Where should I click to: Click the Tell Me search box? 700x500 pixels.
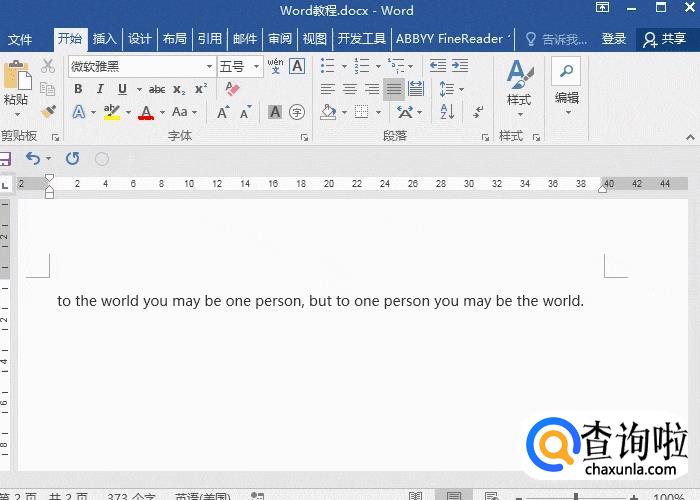tap(556, 40)
